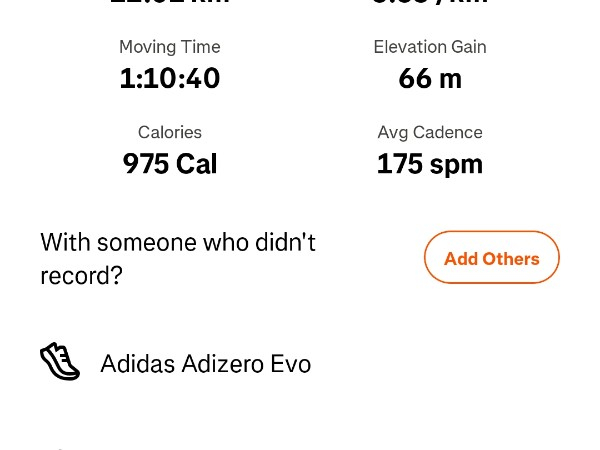Select the number 175 in cadence

click(x=399, y=164)
